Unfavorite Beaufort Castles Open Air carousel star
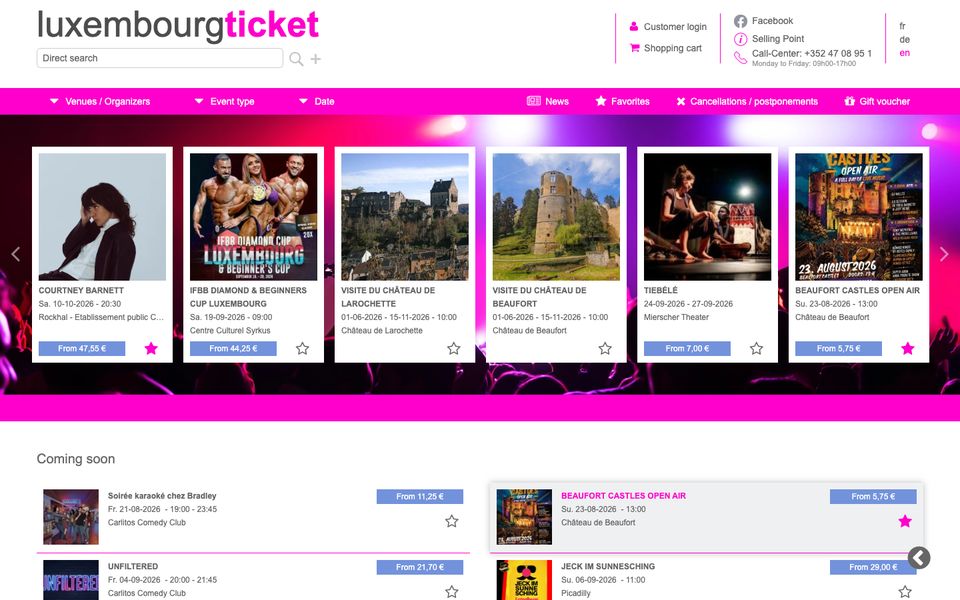The image size is (960, 600). pyautogui.click(x=908, y=348)
